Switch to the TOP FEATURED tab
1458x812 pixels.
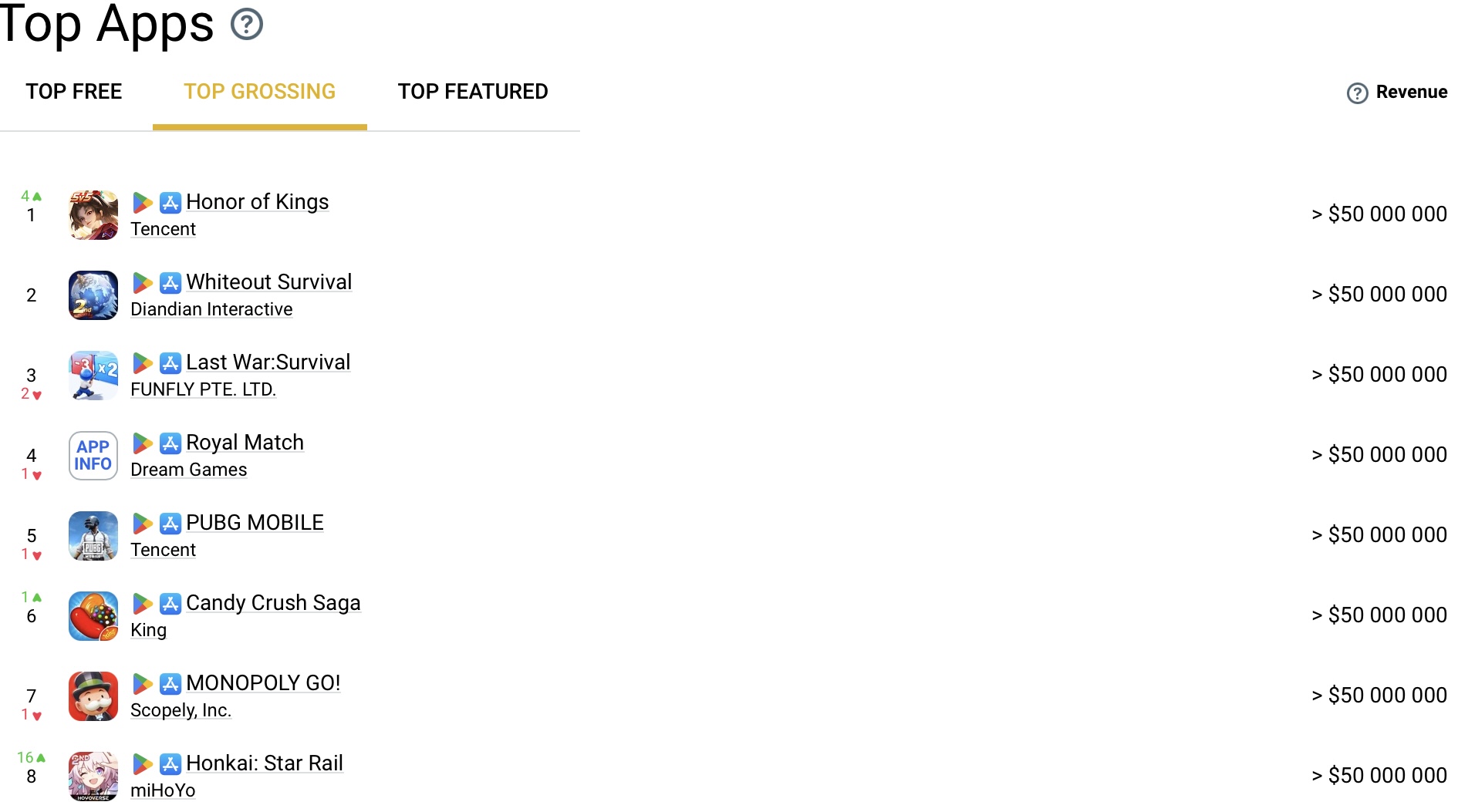tap(473, 92)
